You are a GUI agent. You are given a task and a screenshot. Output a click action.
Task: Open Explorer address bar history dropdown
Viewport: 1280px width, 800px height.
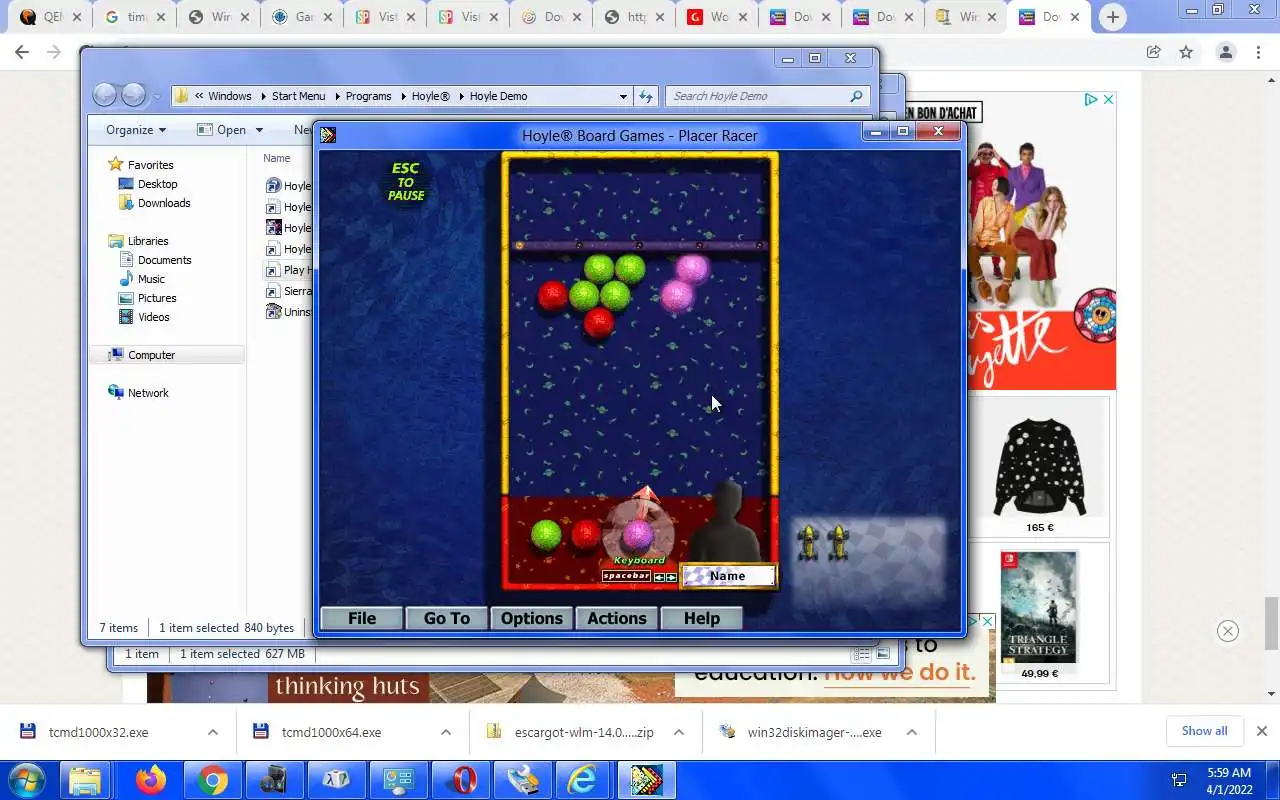coord(623,96)
